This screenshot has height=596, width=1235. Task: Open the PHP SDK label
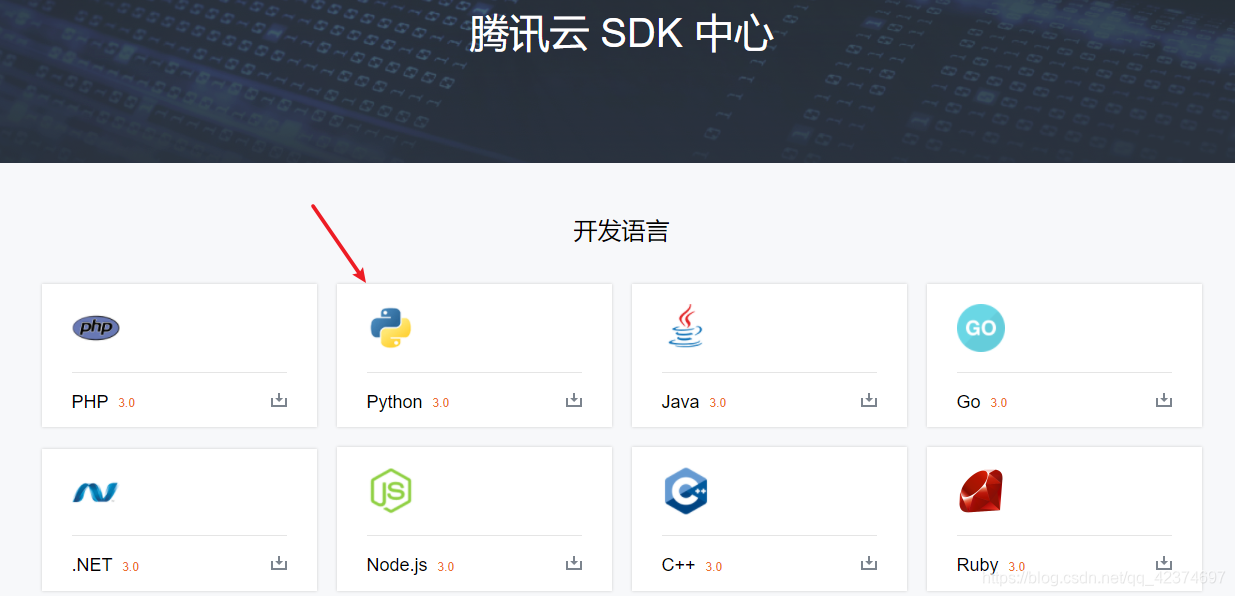pos(90,402)
